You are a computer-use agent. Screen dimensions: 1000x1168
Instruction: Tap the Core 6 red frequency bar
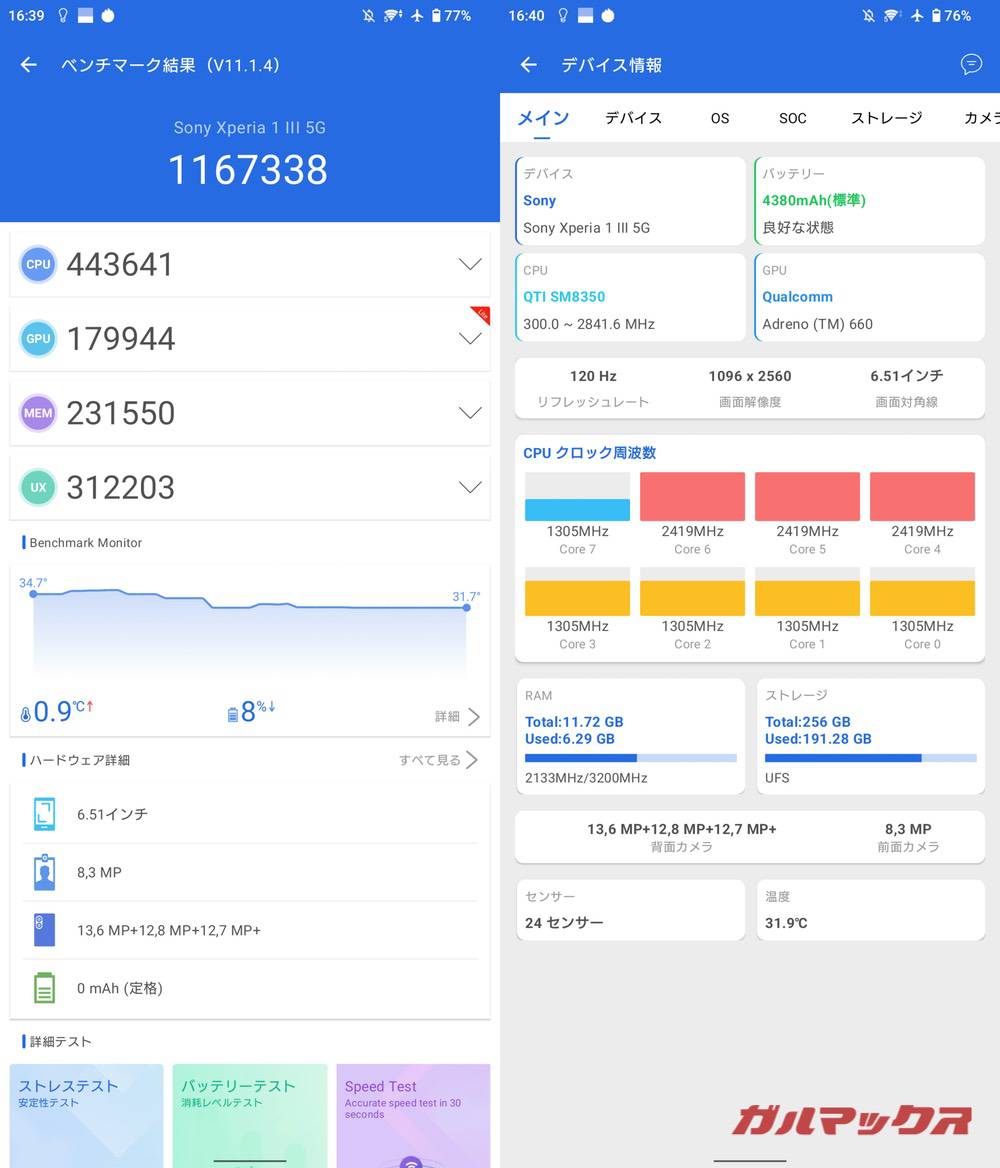[692, 496]
